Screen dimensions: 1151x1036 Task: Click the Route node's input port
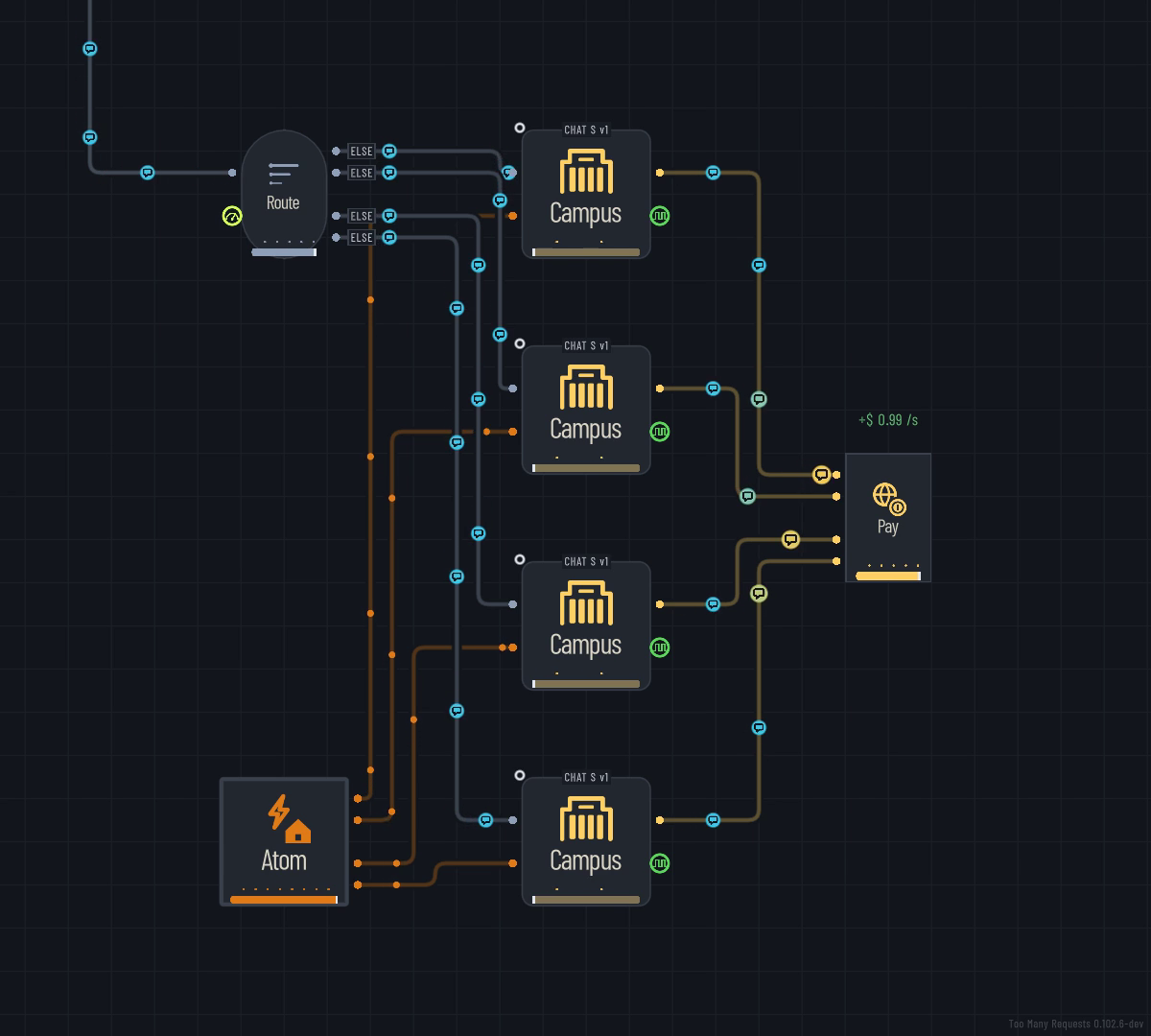pos(232,173)
